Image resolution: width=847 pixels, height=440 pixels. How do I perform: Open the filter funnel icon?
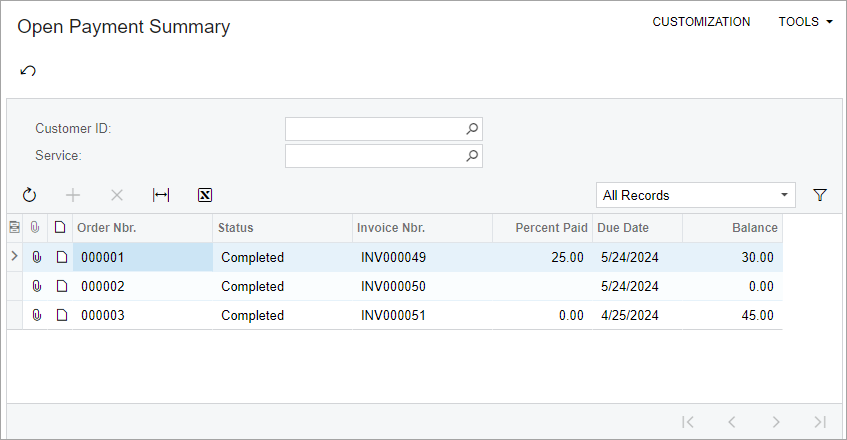click(x=820, y=195)
